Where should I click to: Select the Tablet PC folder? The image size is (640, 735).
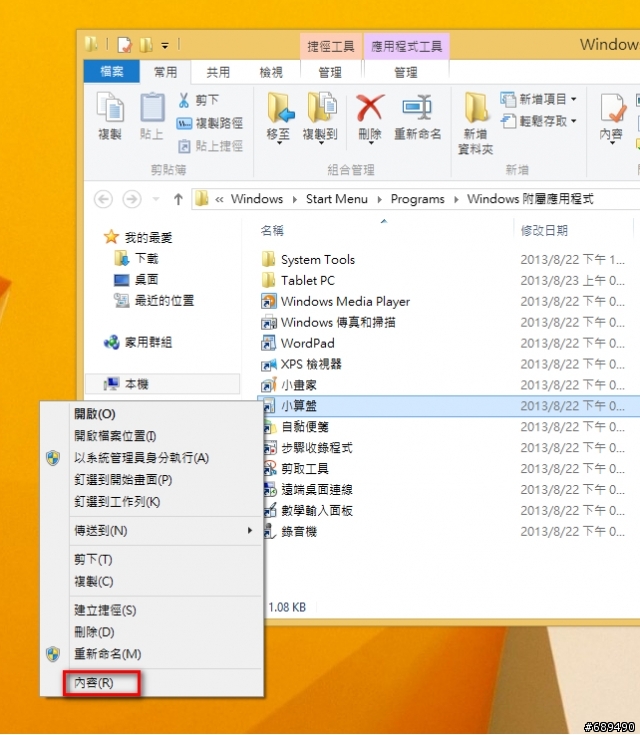click(x=298, y=280)
